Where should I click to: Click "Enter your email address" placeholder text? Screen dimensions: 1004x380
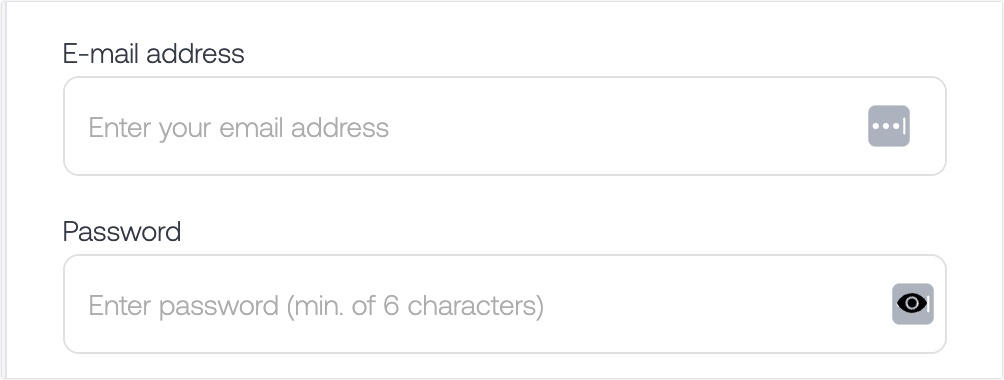pyautogui.click(x=238, y=128)
